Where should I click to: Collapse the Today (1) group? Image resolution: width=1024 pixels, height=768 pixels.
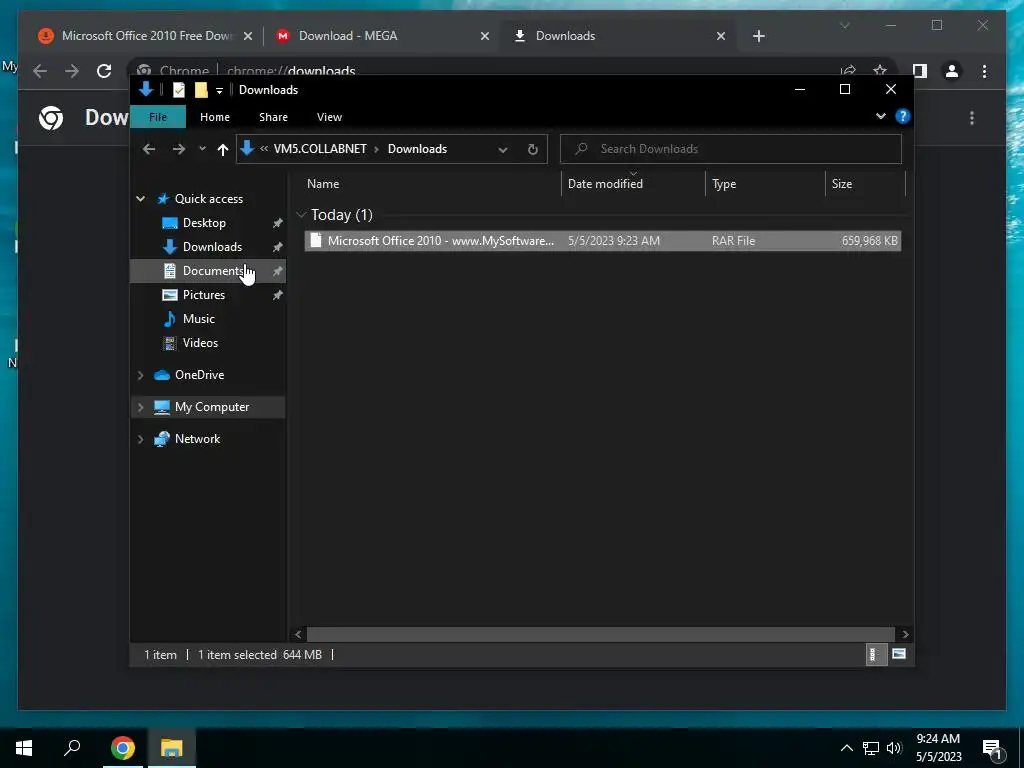301,215
